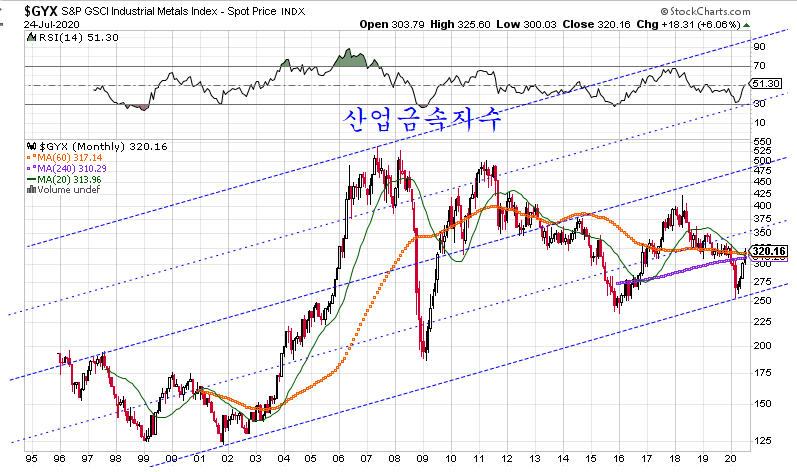Click the 475 price axis label

[x=762, y=171]
